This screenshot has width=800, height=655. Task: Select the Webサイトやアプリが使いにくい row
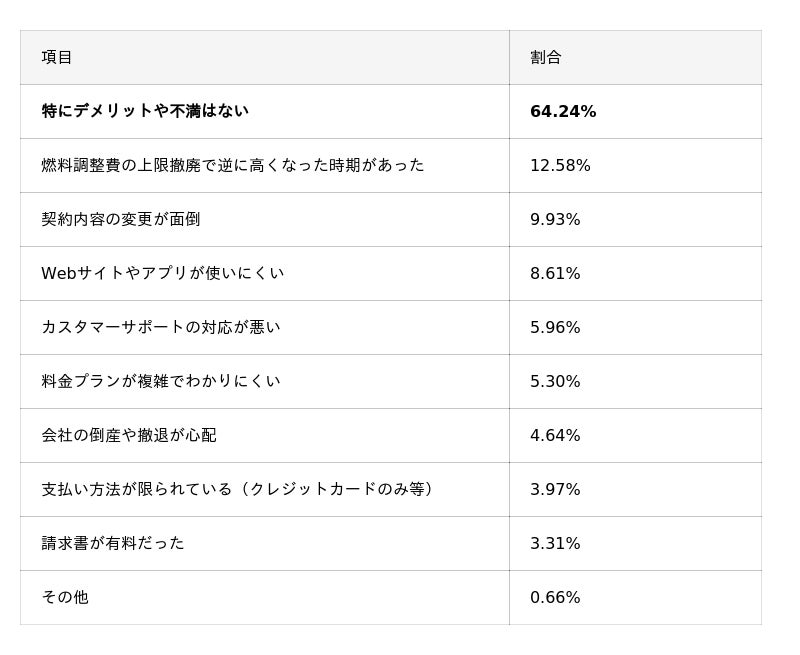click(x=162, y=273)
